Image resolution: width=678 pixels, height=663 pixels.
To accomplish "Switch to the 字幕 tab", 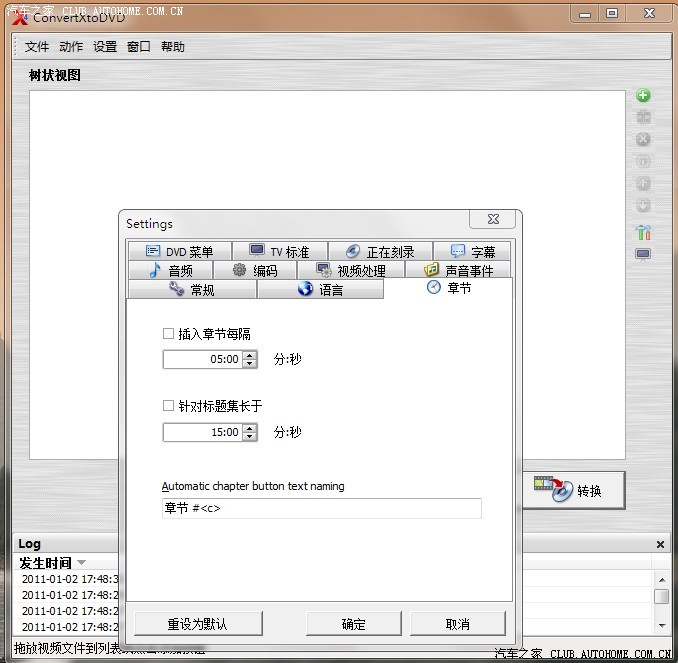I will tap(472, 251).
